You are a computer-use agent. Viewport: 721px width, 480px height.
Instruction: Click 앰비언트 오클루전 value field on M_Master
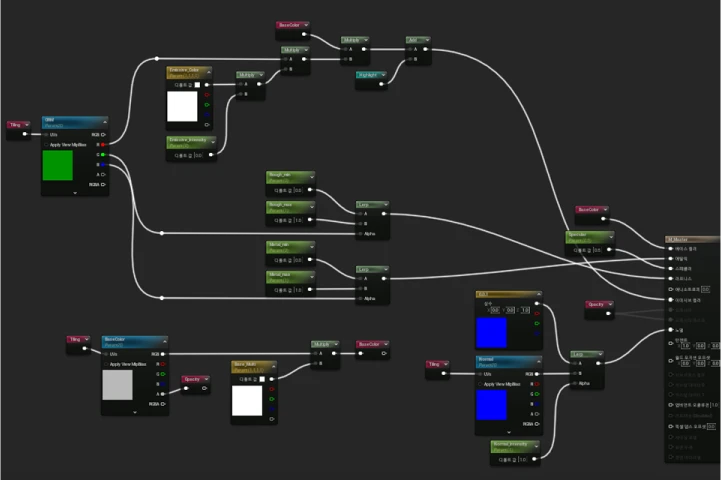pos(714,405)
